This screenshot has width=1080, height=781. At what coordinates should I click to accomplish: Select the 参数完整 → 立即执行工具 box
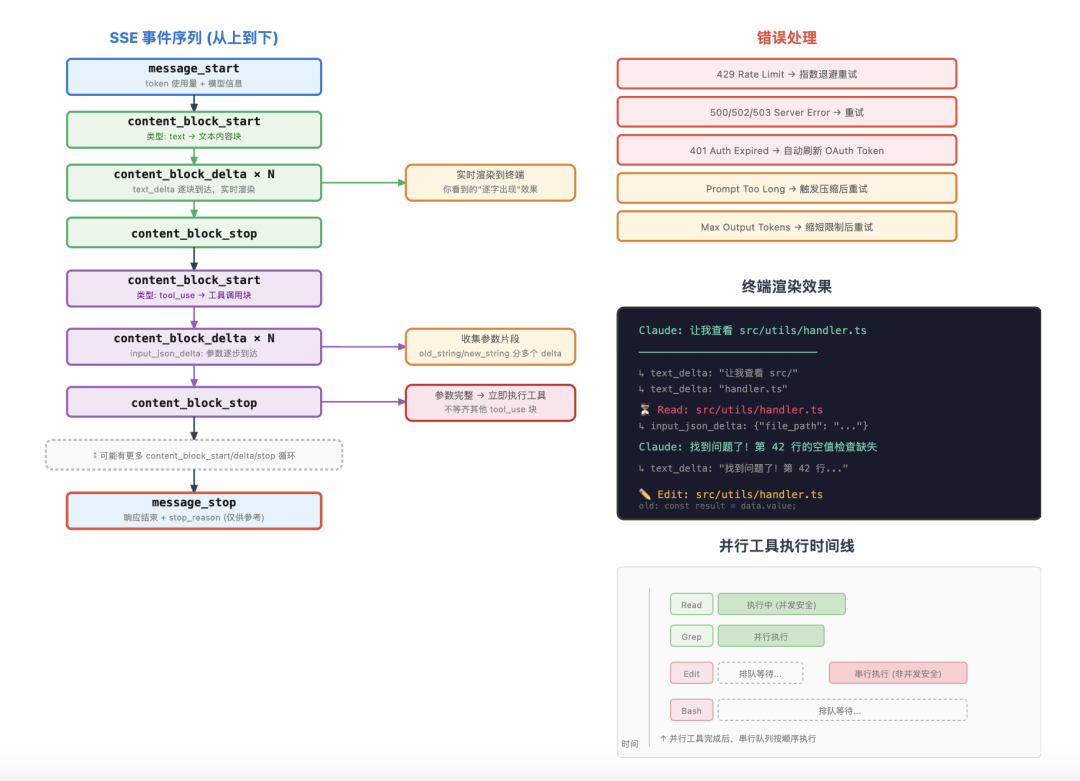coord(490,402)
